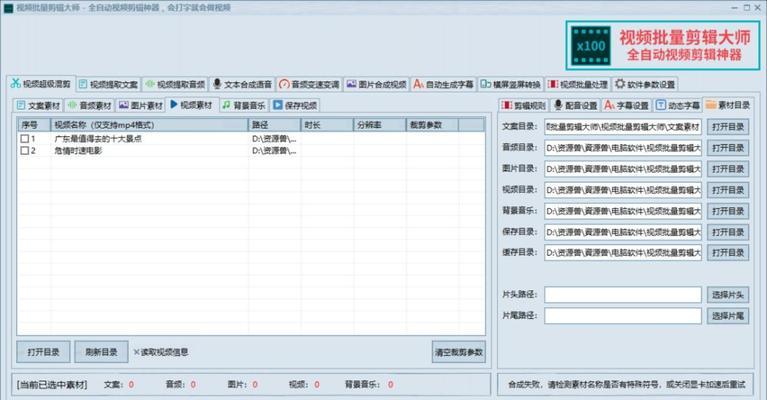Tick the checkbox for row 2 危情时速电影
The image size is (767, 400).
(x=24, y=151)
